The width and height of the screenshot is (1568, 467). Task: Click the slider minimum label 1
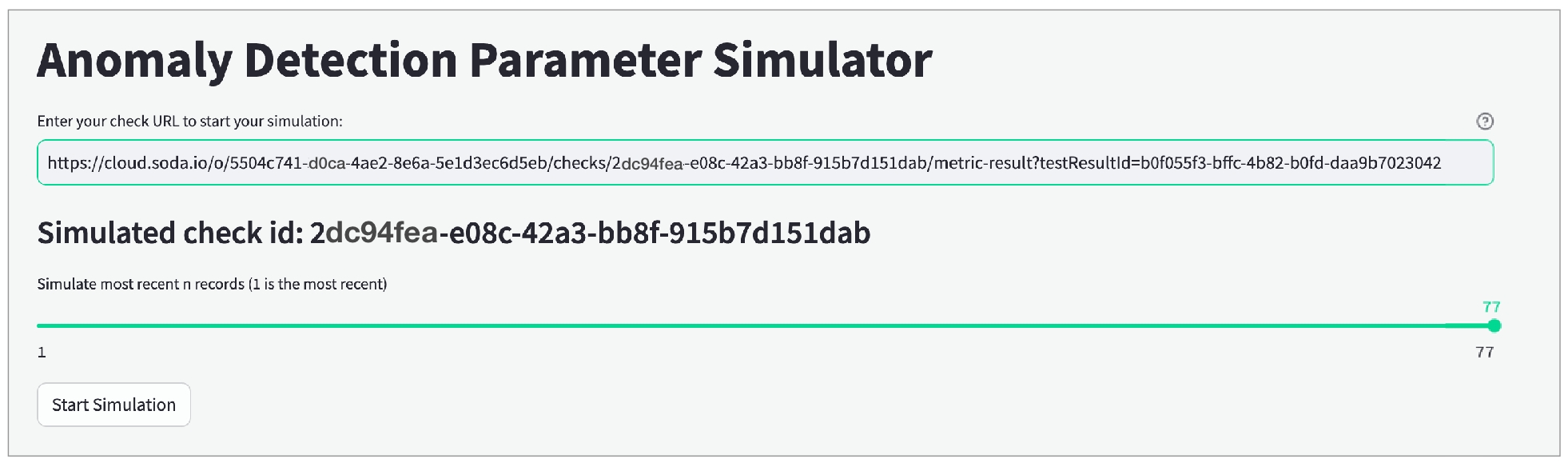42,352
